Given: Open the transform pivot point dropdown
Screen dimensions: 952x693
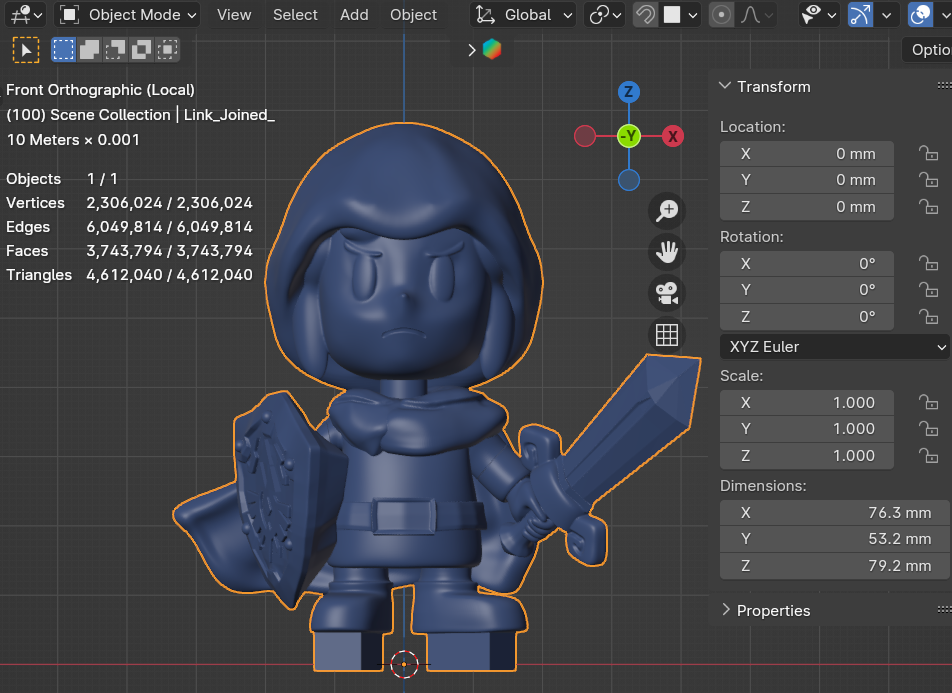Looking at the screenshot, I should 605,15.
